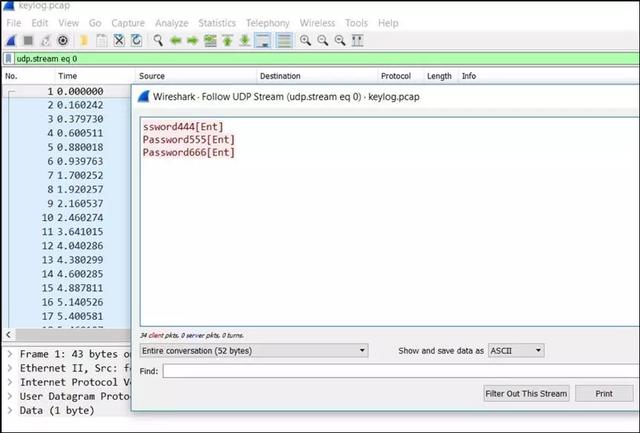Click the packet list scroll-left arrow
640x433 pixels.
9,335
